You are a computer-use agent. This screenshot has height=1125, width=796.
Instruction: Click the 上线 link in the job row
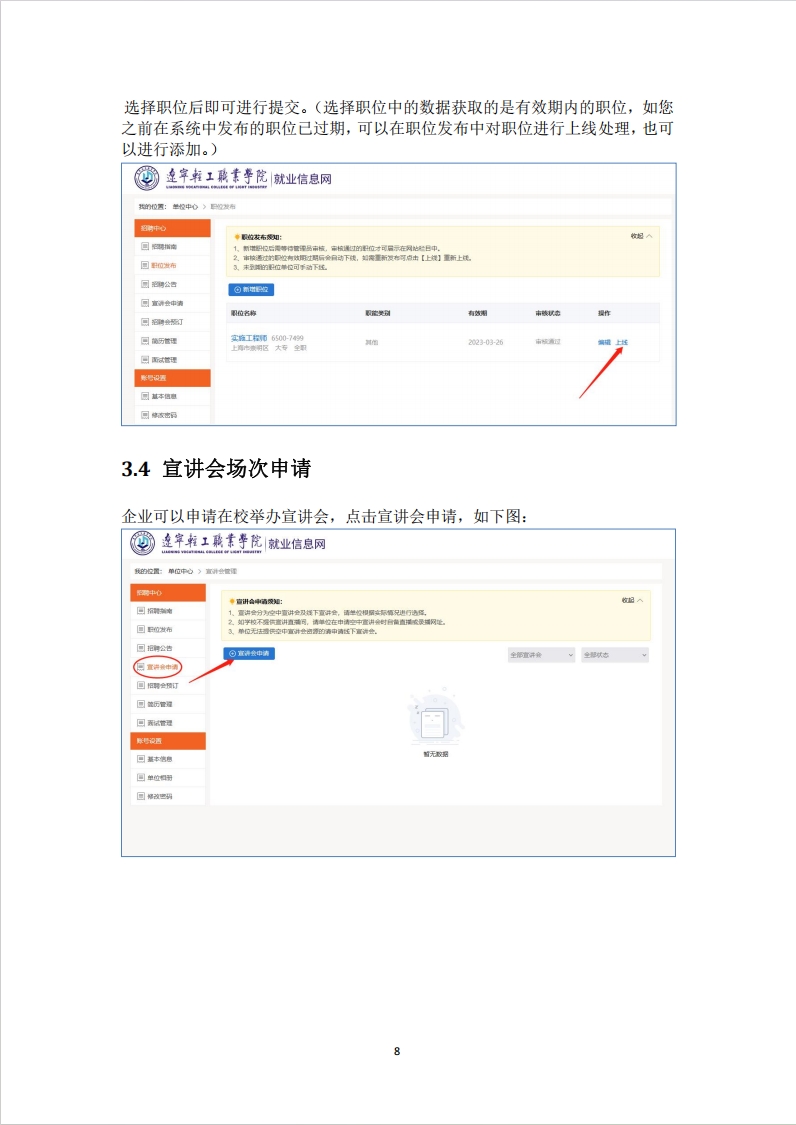(622, 342)
